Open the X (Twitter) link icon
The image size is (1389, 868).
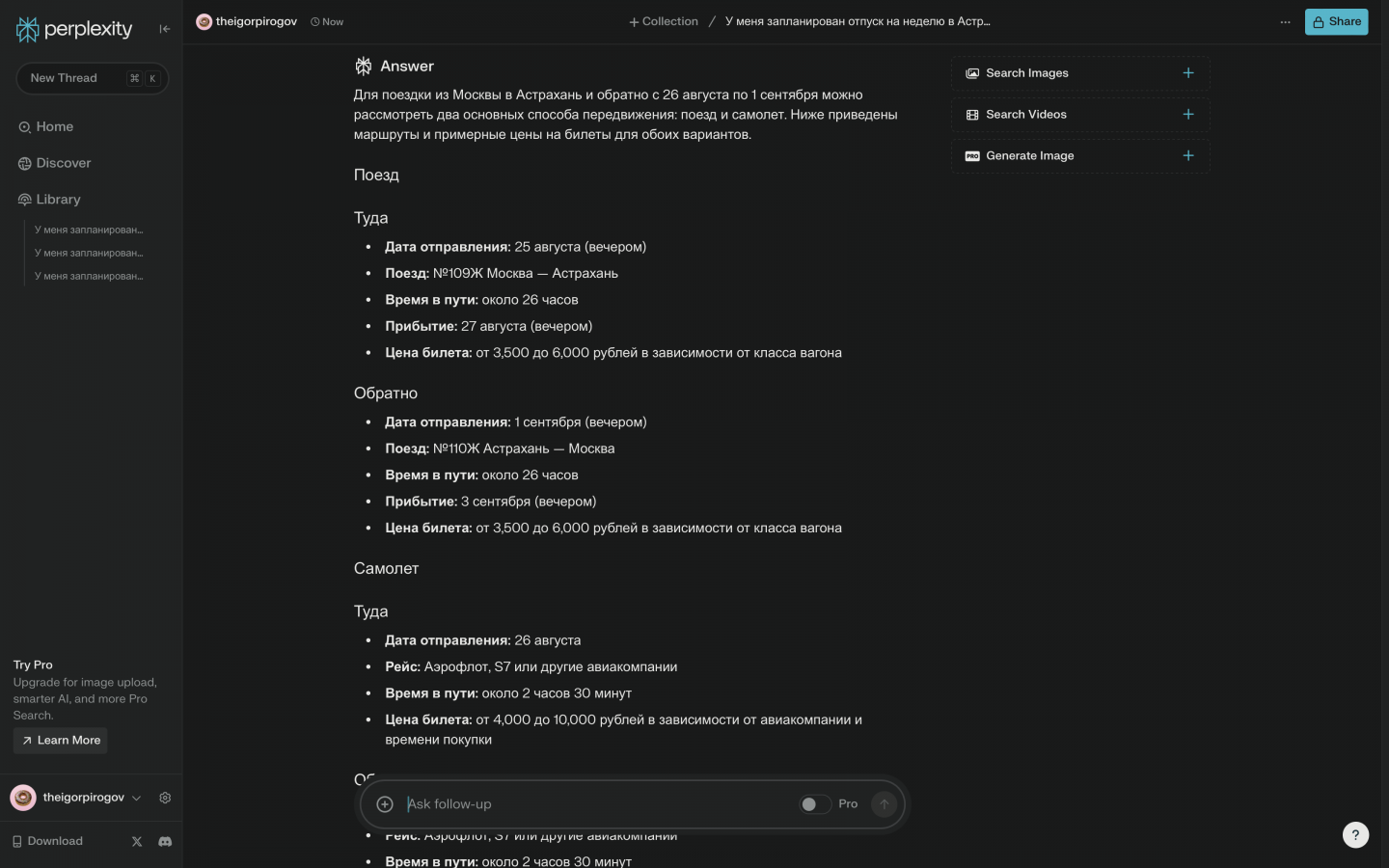click(137, 841)
